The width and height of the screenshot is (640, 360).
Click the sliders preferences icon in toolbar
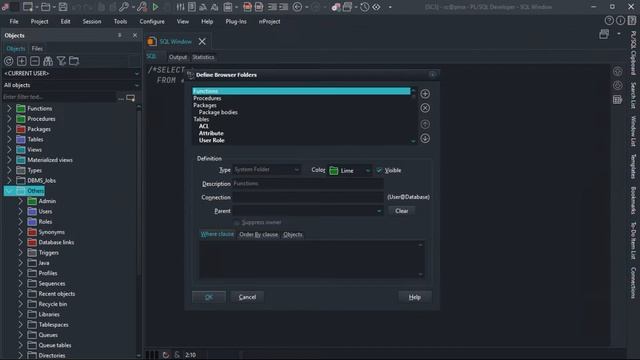point(180,7)
